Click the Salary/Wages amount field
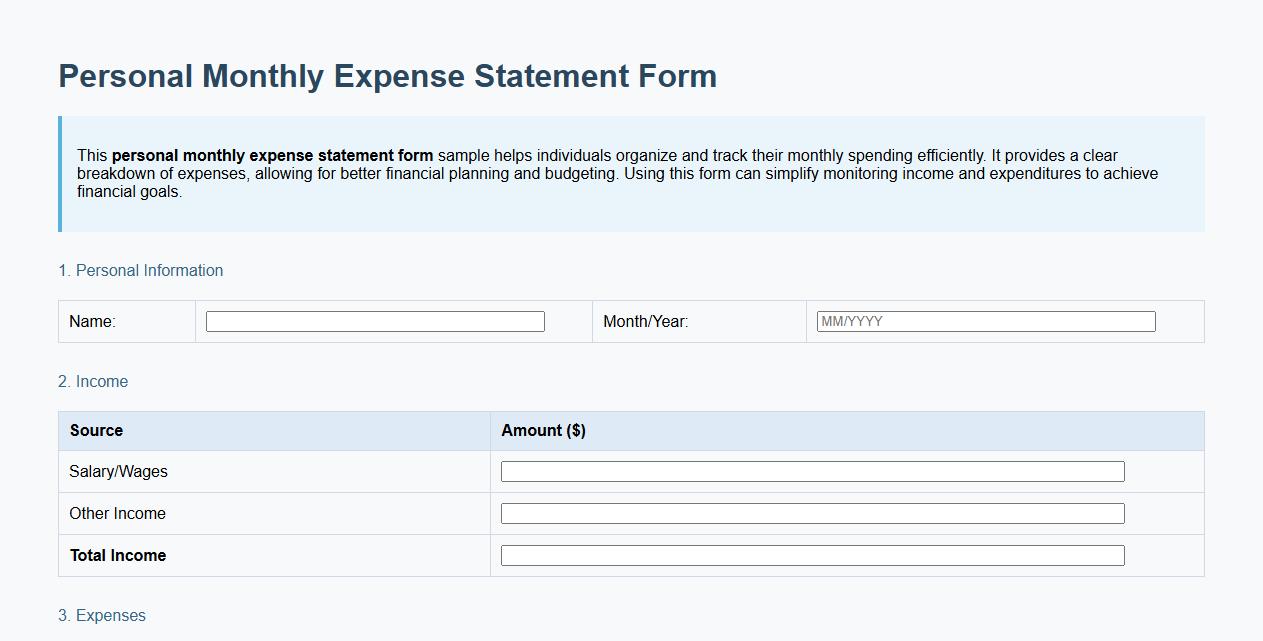This screenshot has height=641, width=1263. (x=813, y=471)
